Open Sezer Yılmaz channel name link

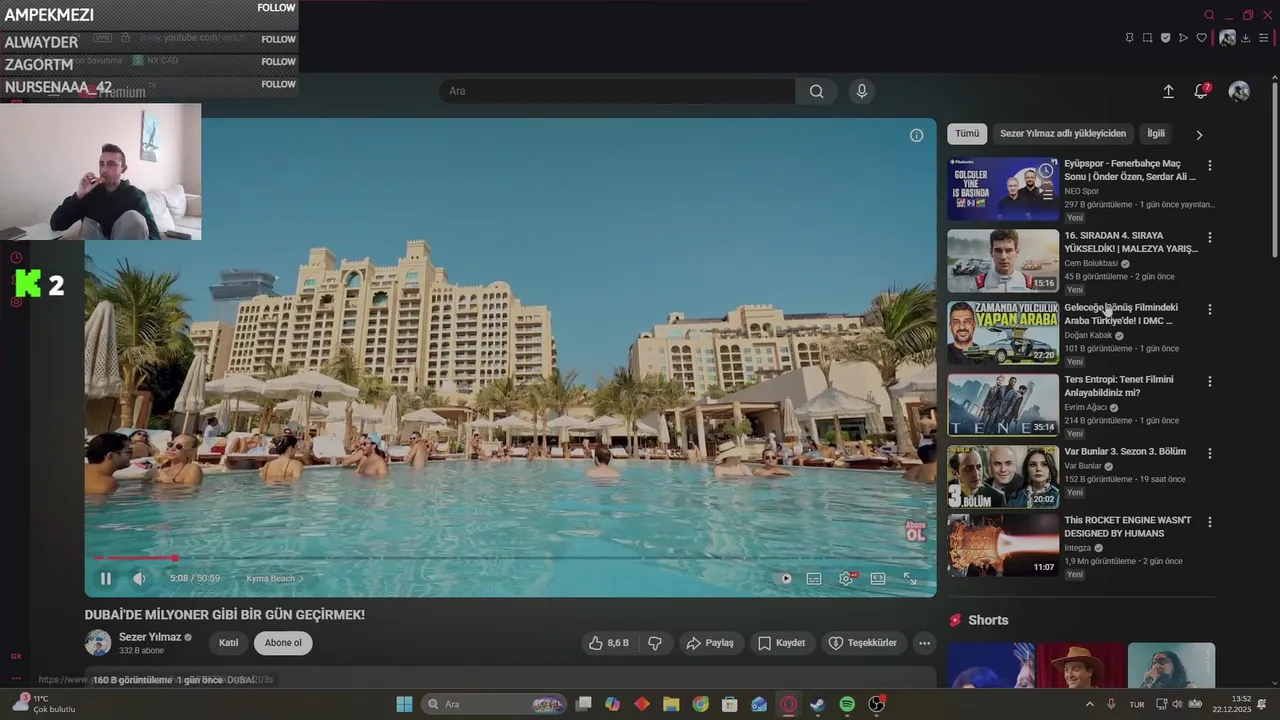coord(150,637)
